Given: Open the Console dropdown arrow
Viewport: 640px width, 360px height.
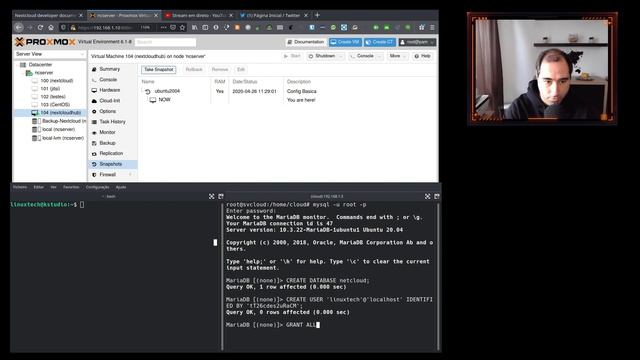Looking at the screenshot, I should 380,56.
